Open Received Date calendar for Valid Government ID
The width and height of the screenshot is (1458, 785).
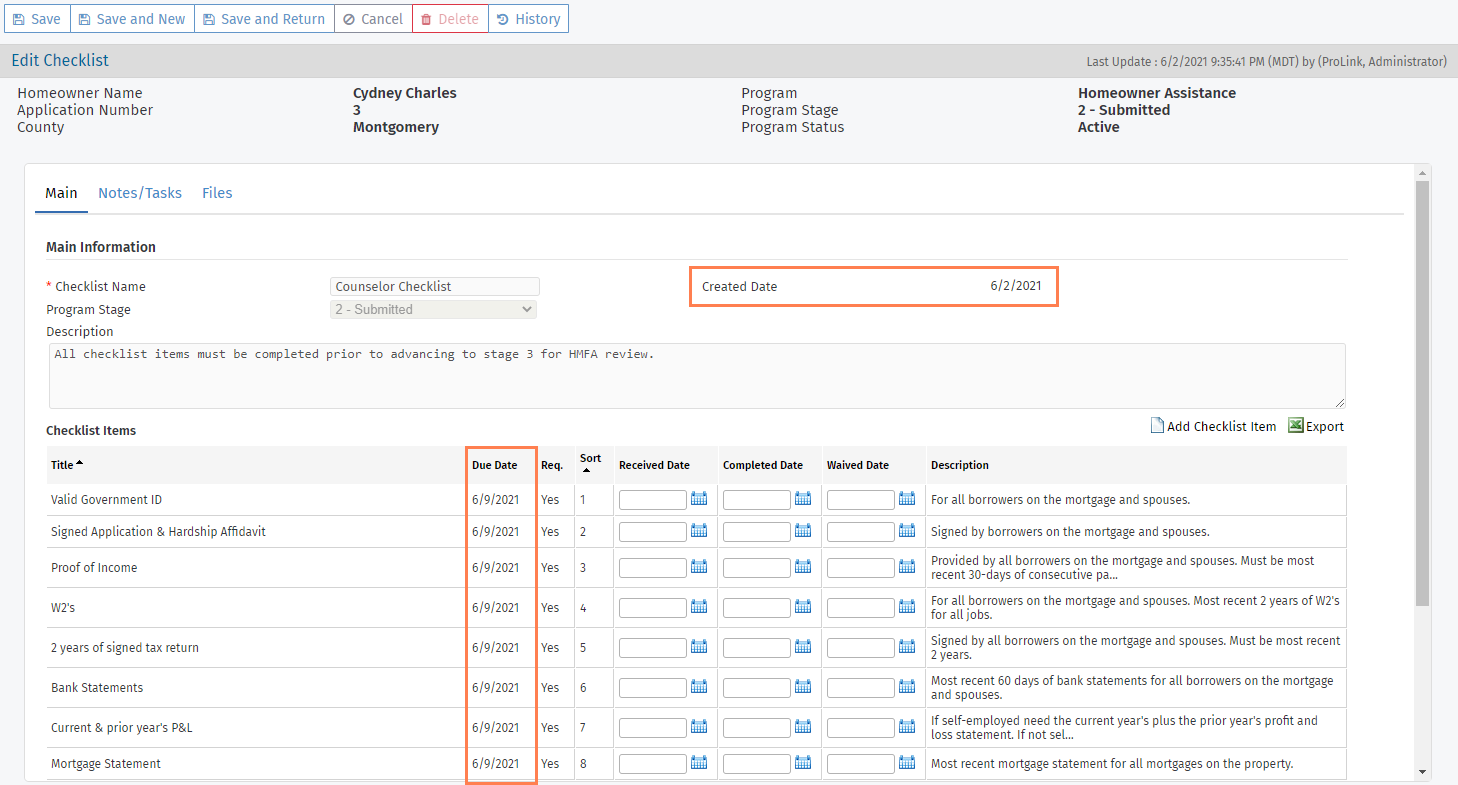(699, 499)
